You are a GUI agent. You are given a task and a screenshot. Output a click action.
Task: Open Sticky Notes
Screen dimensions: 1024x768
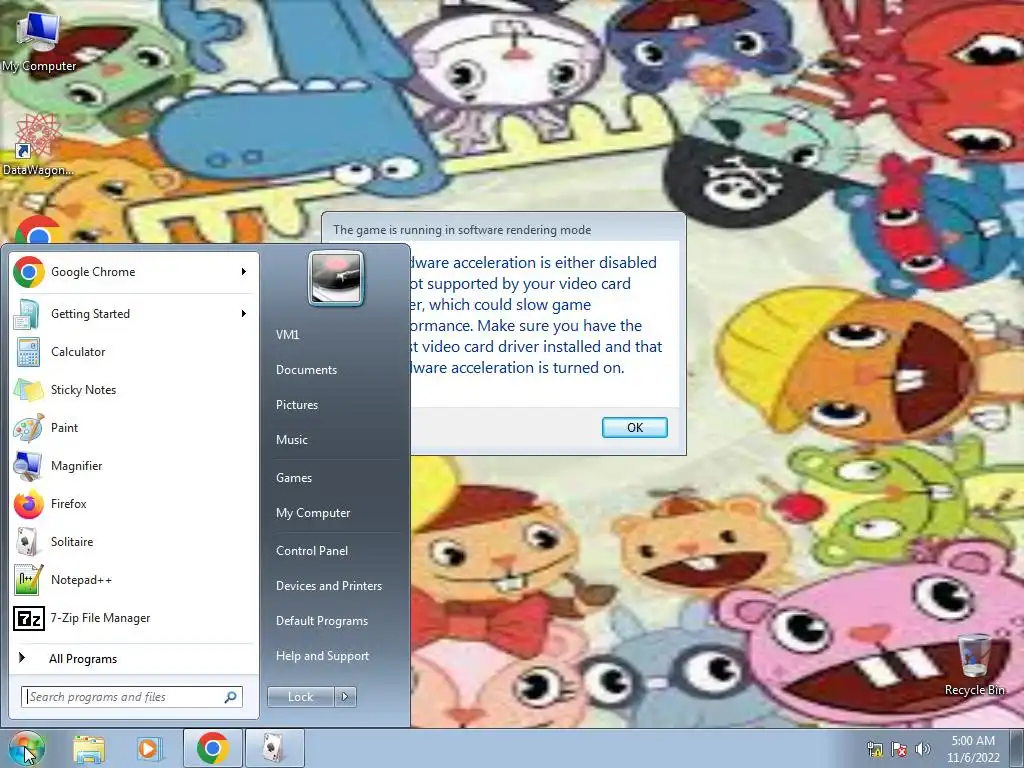tap(134, 390)
